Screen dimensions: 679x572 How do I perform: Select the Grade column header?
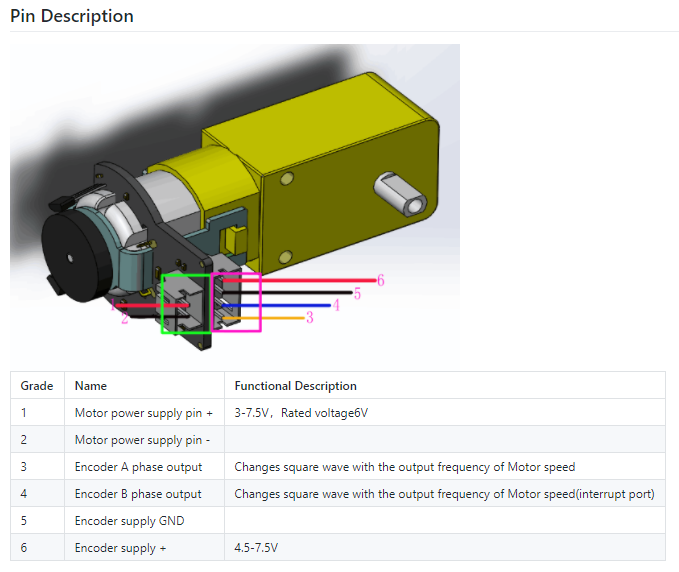37,385
